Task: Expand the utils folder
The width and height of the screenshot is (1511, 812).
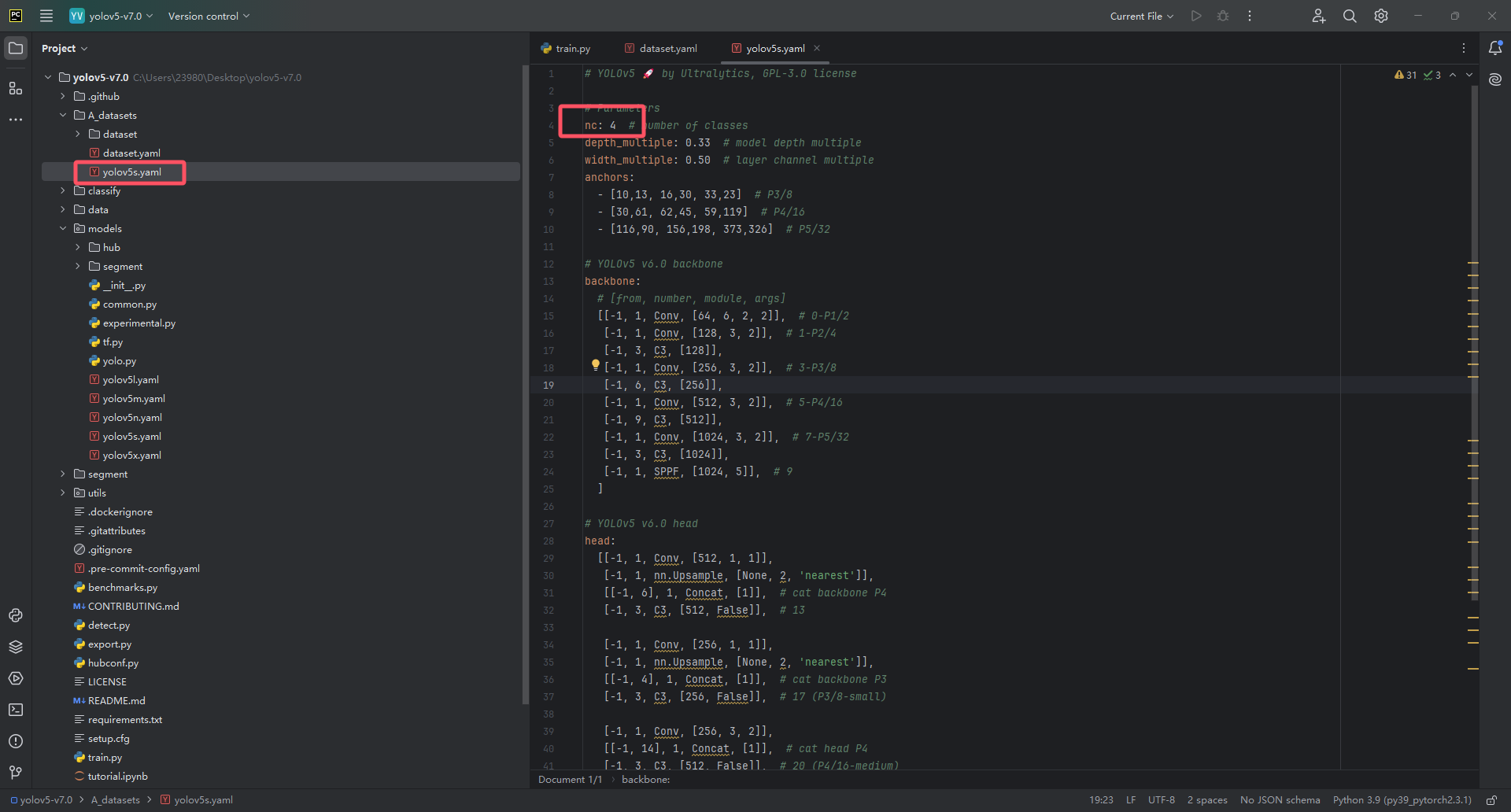Action: [63, 493]
